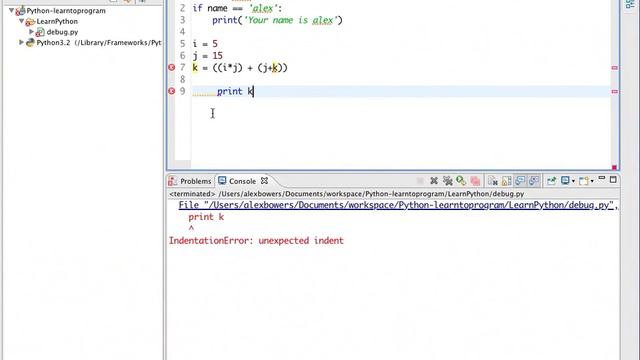Click the Clear Console icon
This screenshot has height=360, width=640.
click(493, 180)
